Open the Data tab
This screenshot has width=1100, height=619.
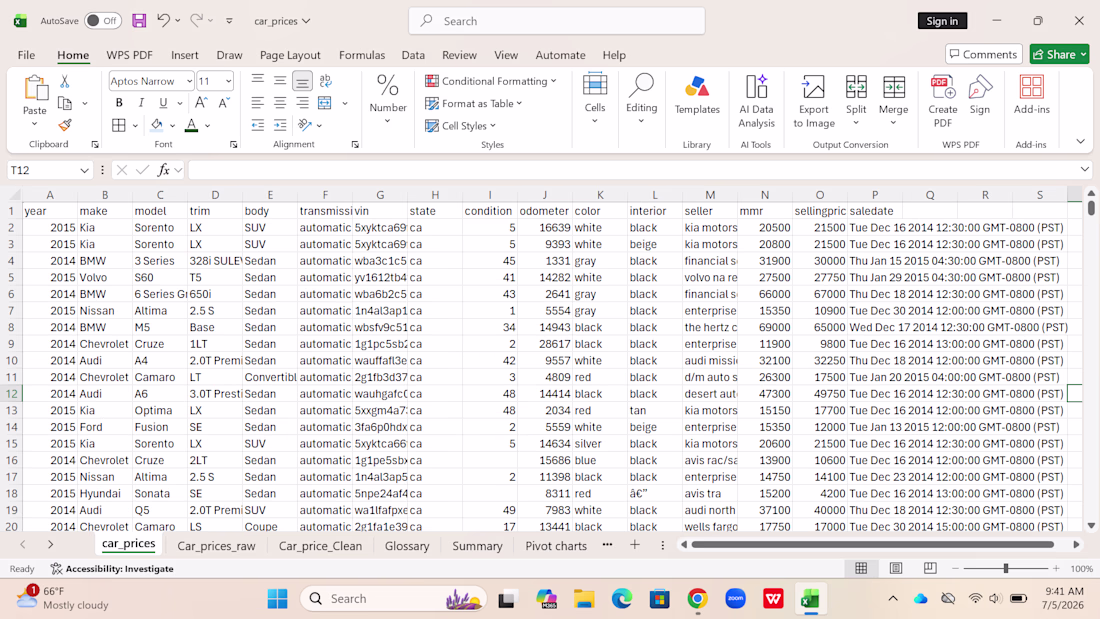(x=412, y=55)
